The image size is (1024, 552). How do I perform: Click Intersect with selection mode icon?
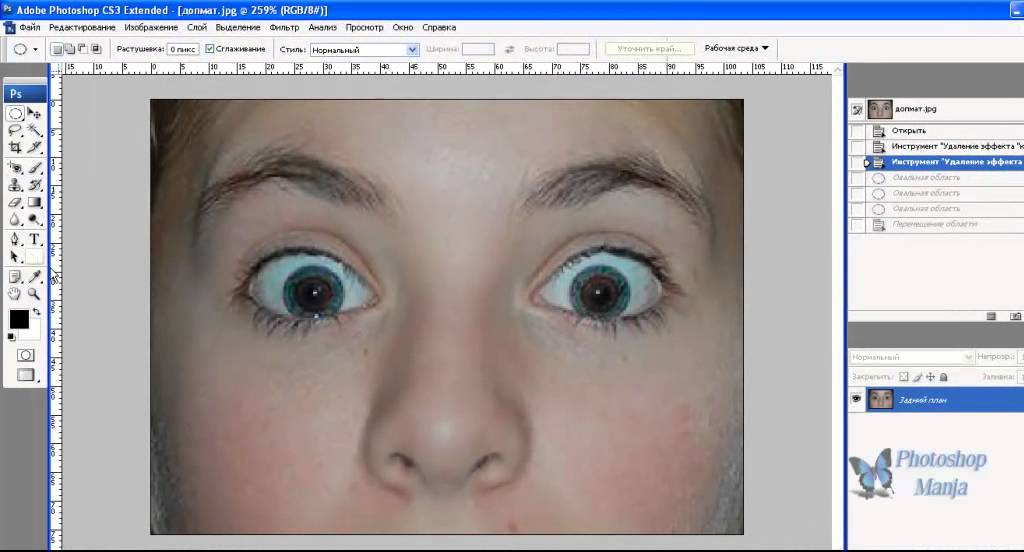(96, 49)
